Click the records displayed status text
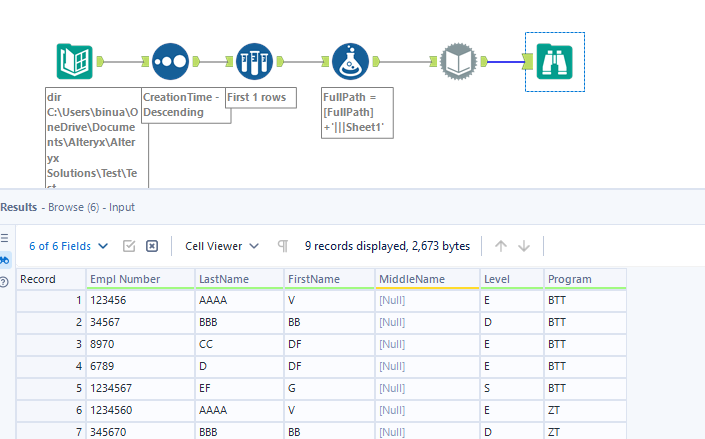The width and height of the screenshot is (705, 439). point(387,246)
